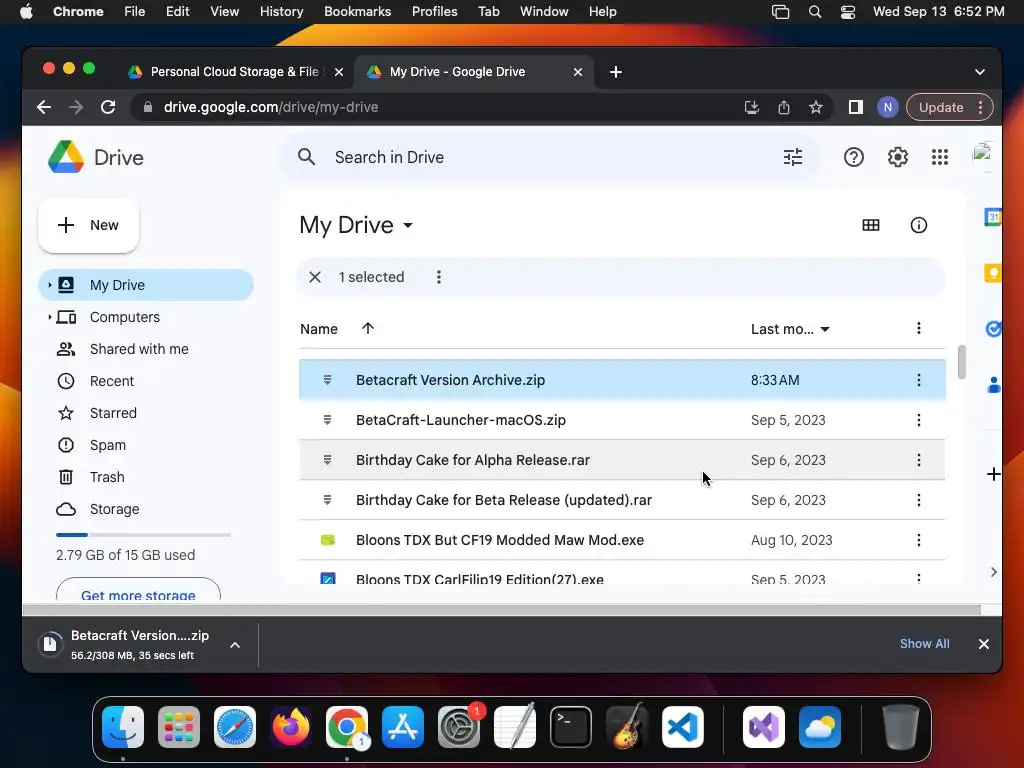1024x768 pixels.
Task: Click the search magnifier icon in Drive
Action: click(x=306, y=157)
